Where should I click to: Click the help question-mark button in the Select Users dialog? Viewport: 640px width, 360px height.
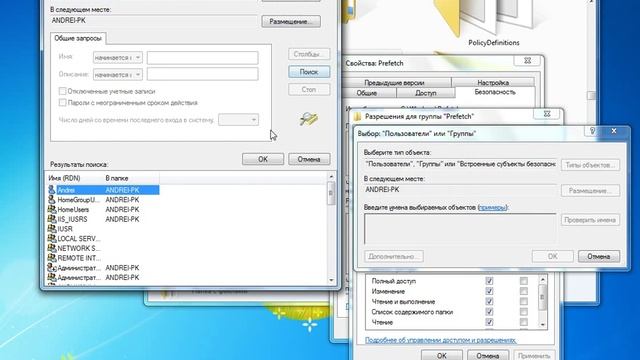(593, 131)
